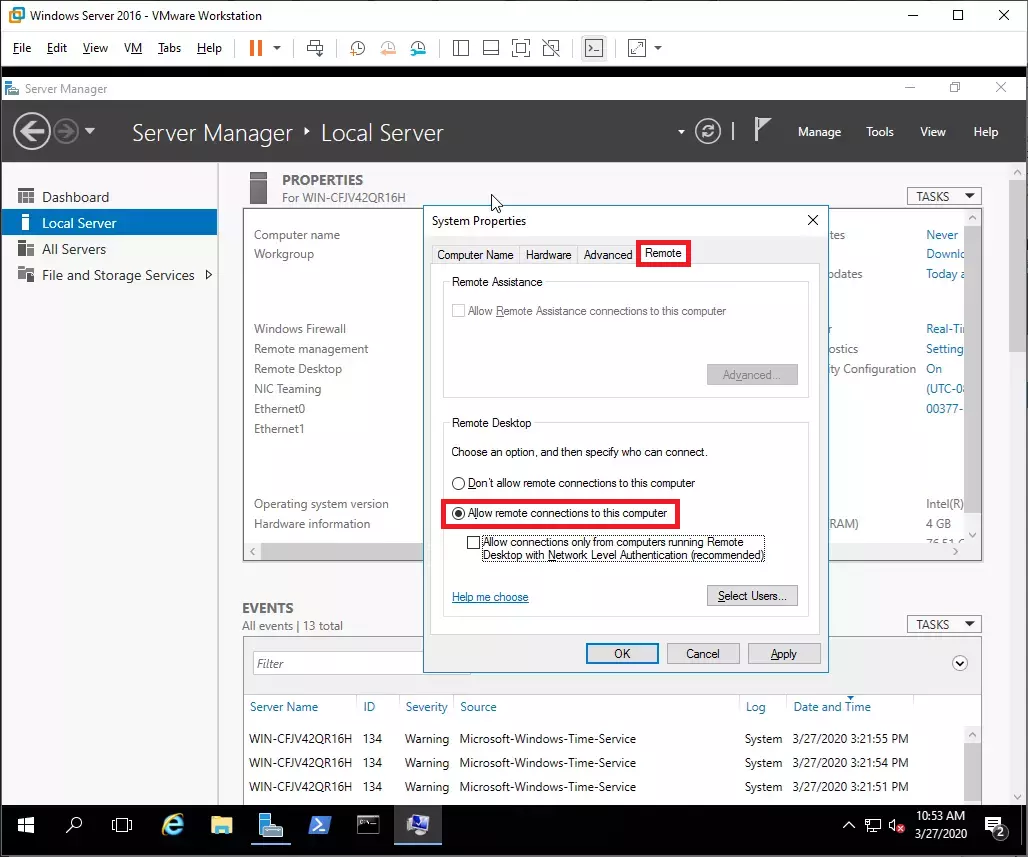Image resolution: width=1028 pixels, height=857 pixels.
Task: Switch to Advanced tab
Action: coord(608,254)
